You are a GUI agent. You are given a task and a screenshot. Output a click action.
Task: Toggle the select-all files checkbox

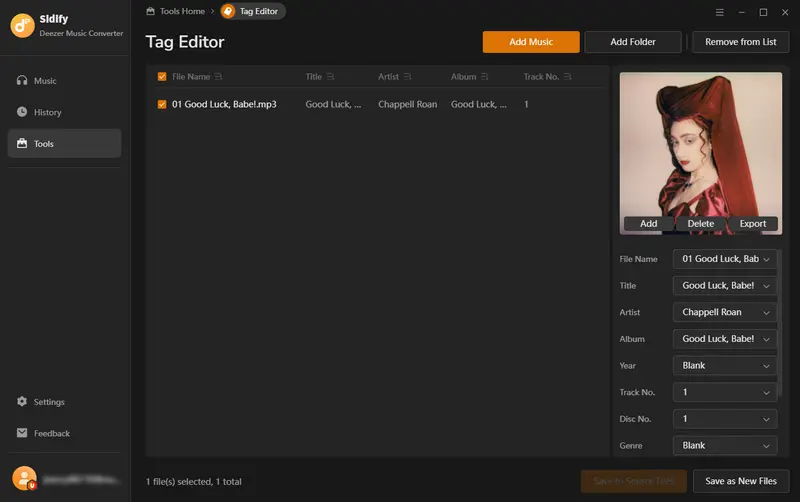(162, 77)
